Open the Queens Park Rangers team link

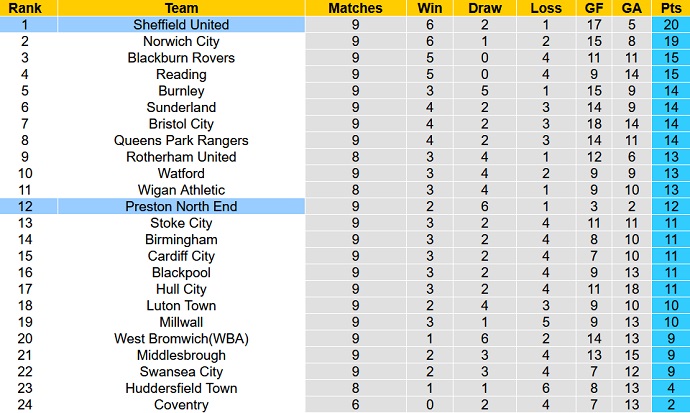(x=181, y=140)
